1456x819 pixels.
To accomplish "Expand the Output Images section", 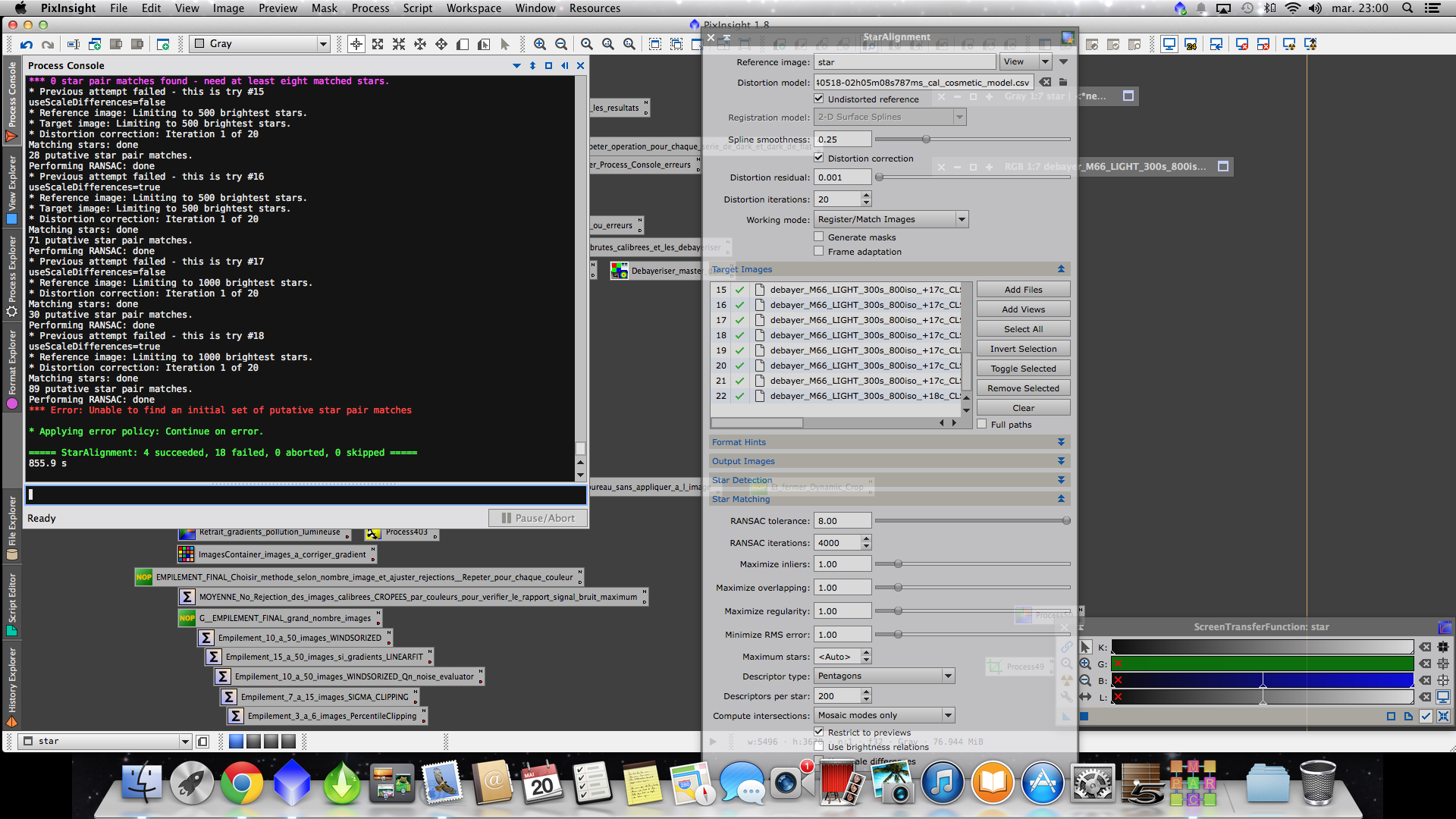I will [1061, 461].
